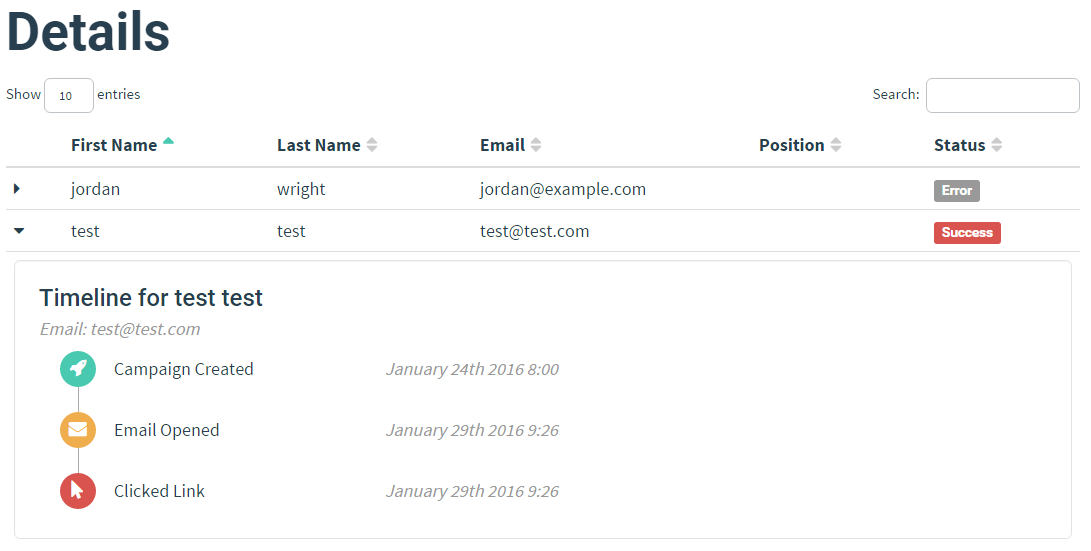The width and height of the screenshot is (1091, 551).
Task: Expand the jordan wright row details
Action: tap(17, 189)
